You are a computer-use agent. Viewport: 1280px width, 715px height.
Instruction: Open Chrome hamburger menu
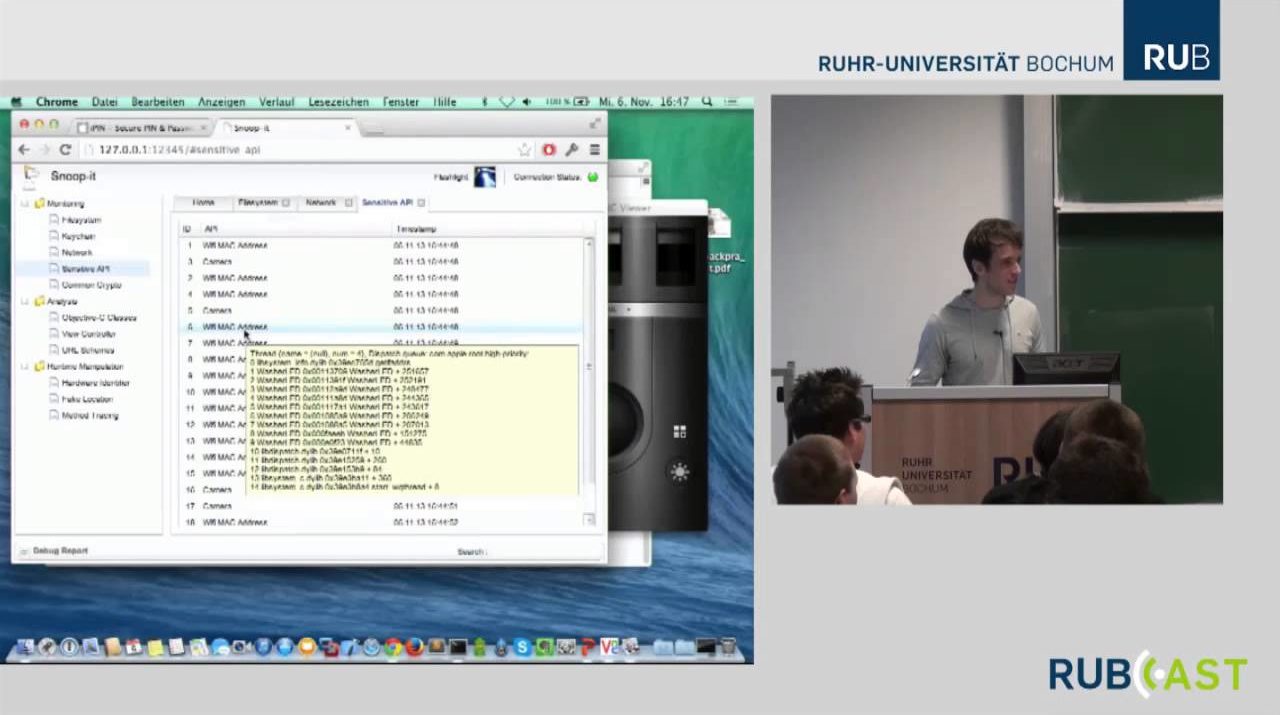(594, 150)
